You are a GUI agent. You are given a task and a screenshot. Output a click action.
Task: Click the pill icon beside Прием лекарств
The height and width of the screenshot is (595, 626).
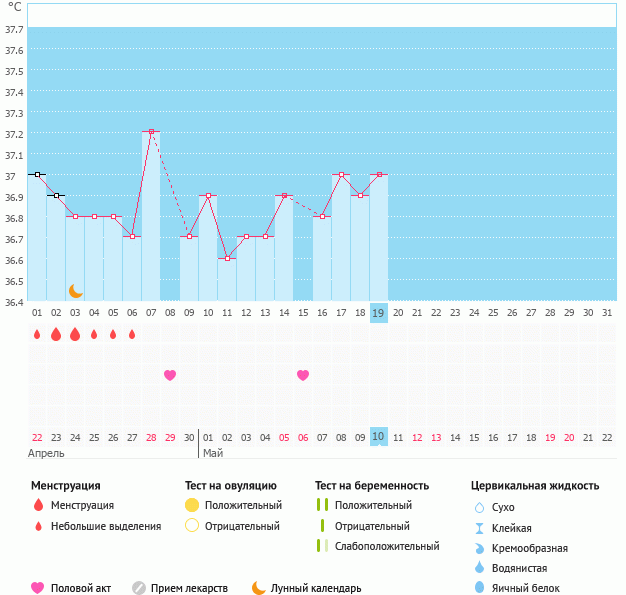click(x=139, y=588)
